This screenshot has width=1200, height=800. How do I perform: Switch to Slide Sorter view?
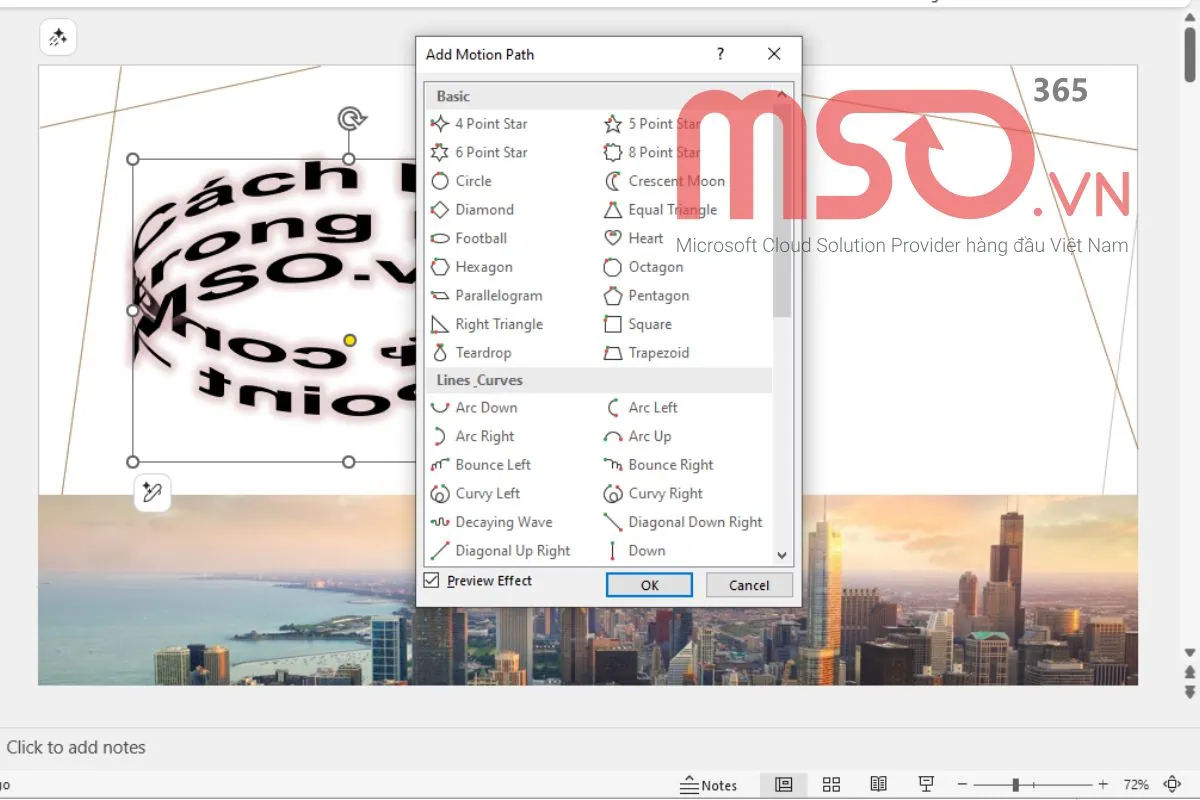(x=831, y=785)
